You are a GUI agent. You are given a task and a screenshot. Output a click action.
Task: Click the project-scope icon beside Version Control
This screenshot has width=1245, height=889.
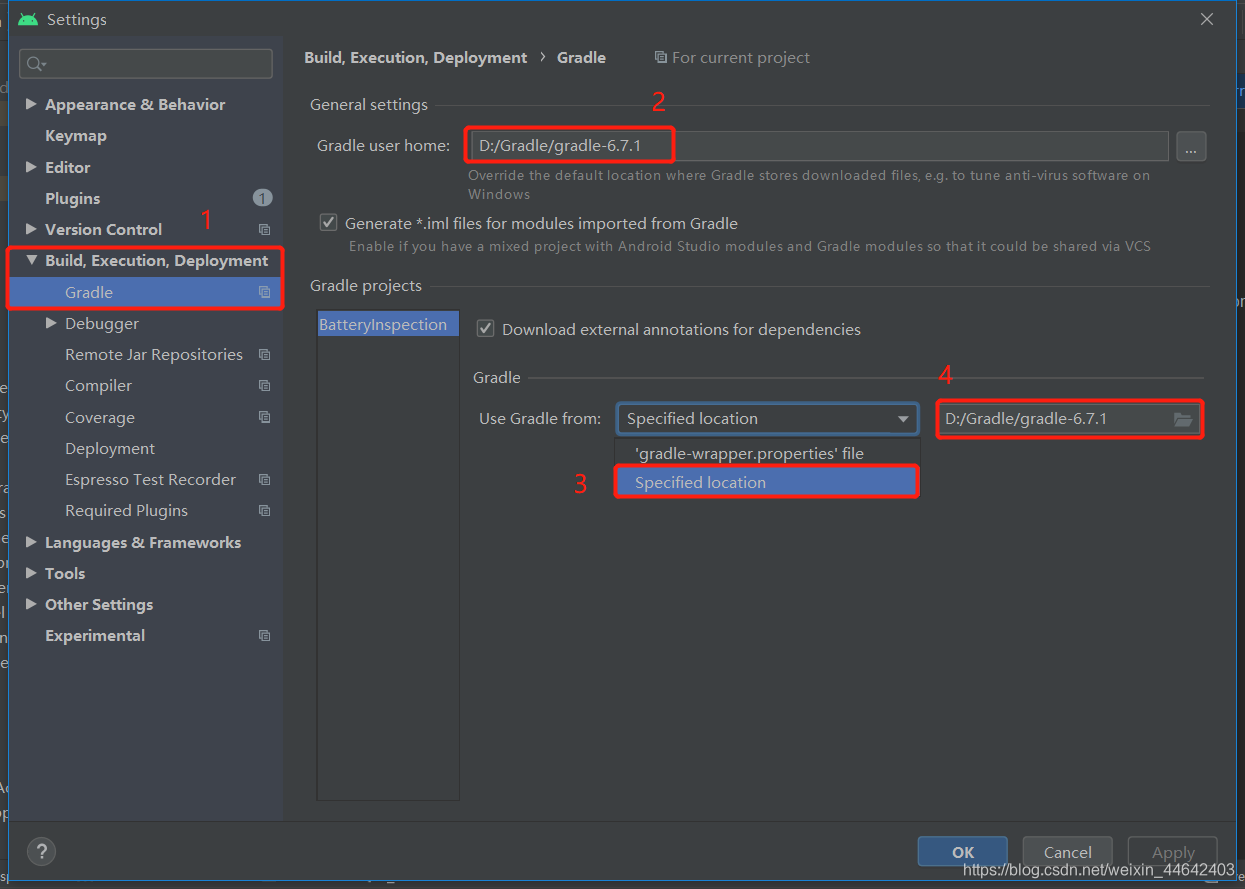click(264, 229)
